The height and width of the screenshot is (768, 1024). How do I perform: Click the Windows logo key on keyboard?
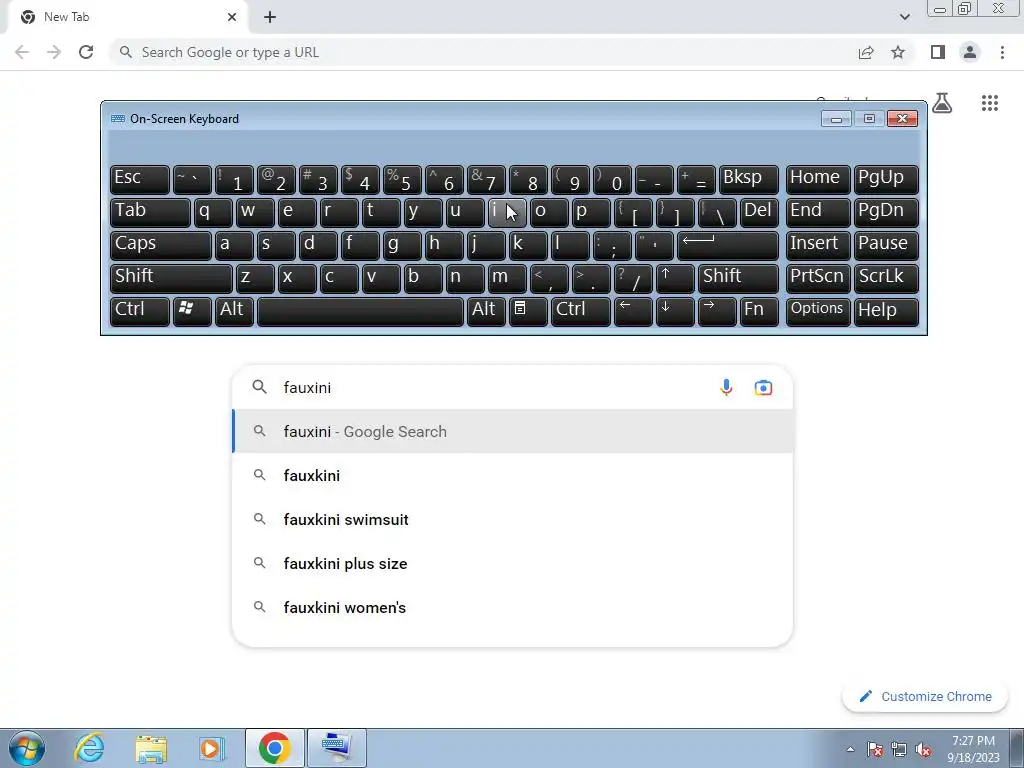[x=191, y=311]
